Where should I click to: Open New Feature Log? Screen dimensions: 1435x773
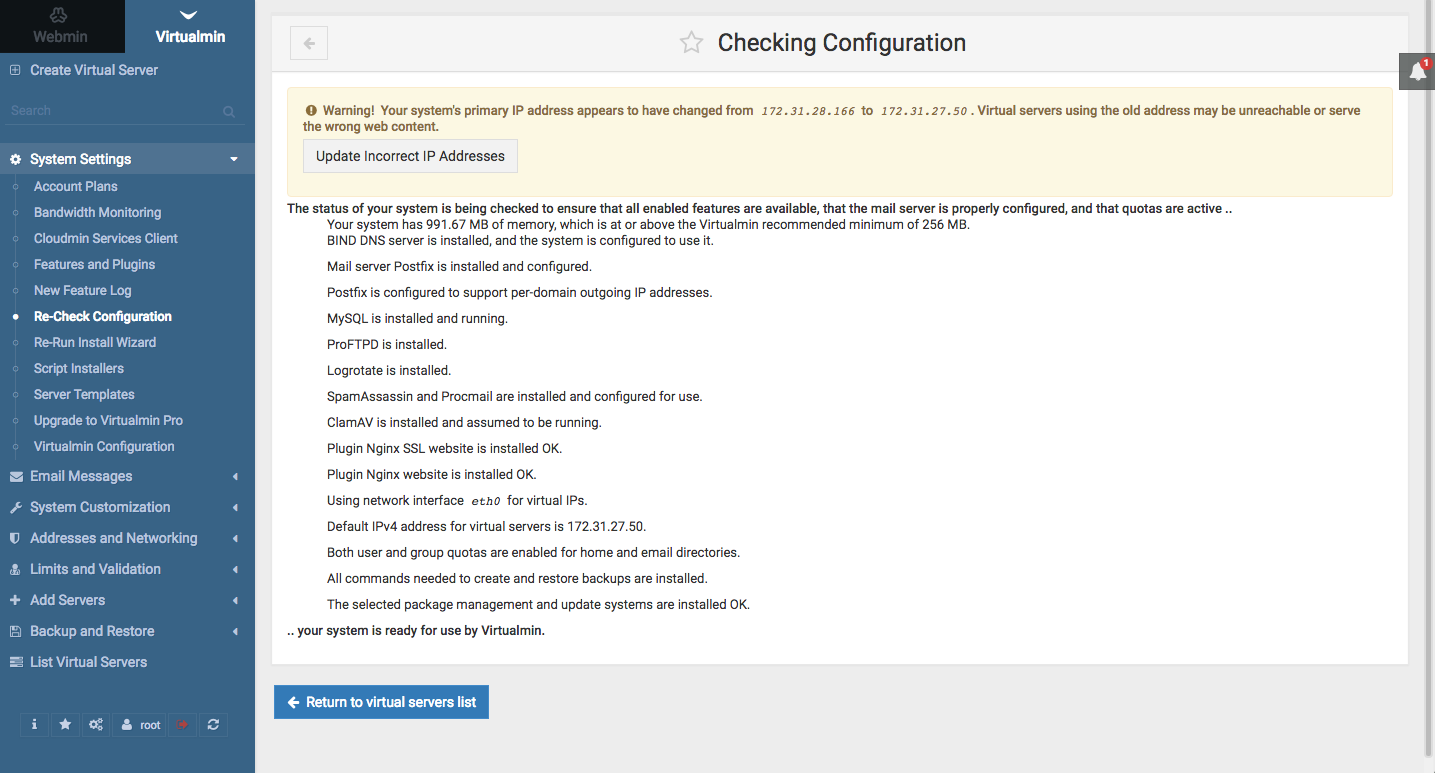pos(82,290)
